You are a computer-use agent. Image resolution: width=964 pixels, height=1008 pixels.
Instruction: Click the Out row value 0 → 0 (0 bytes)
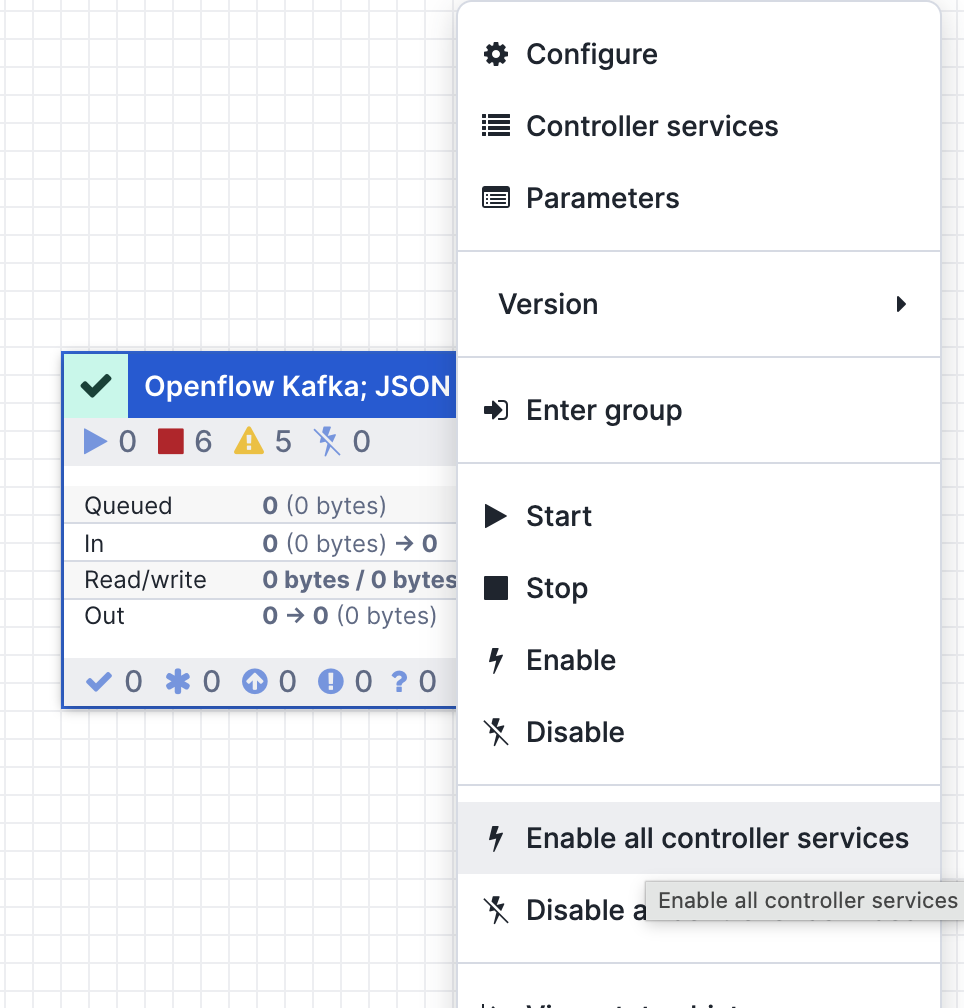click(350, 616)
